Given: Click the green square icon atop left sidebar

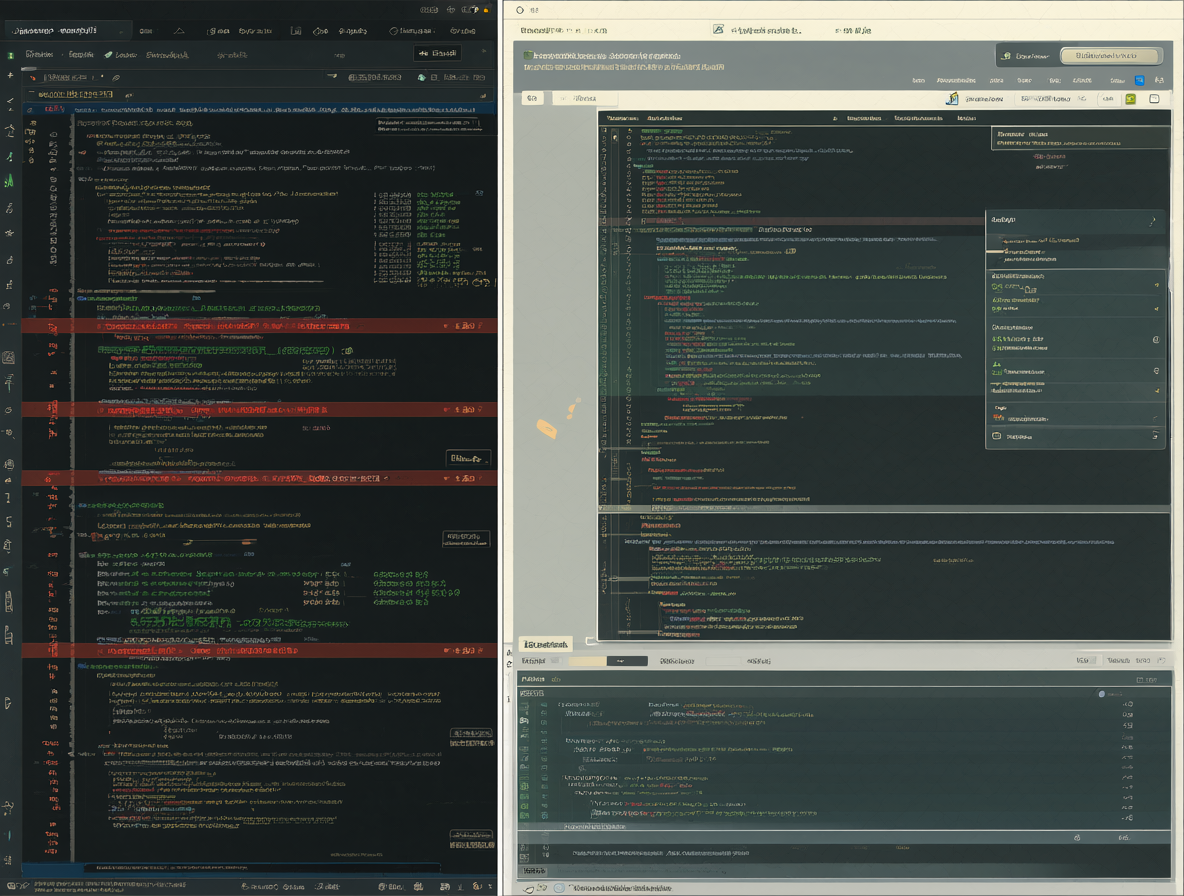Looking at the screenshot, I should pos(10,56).
